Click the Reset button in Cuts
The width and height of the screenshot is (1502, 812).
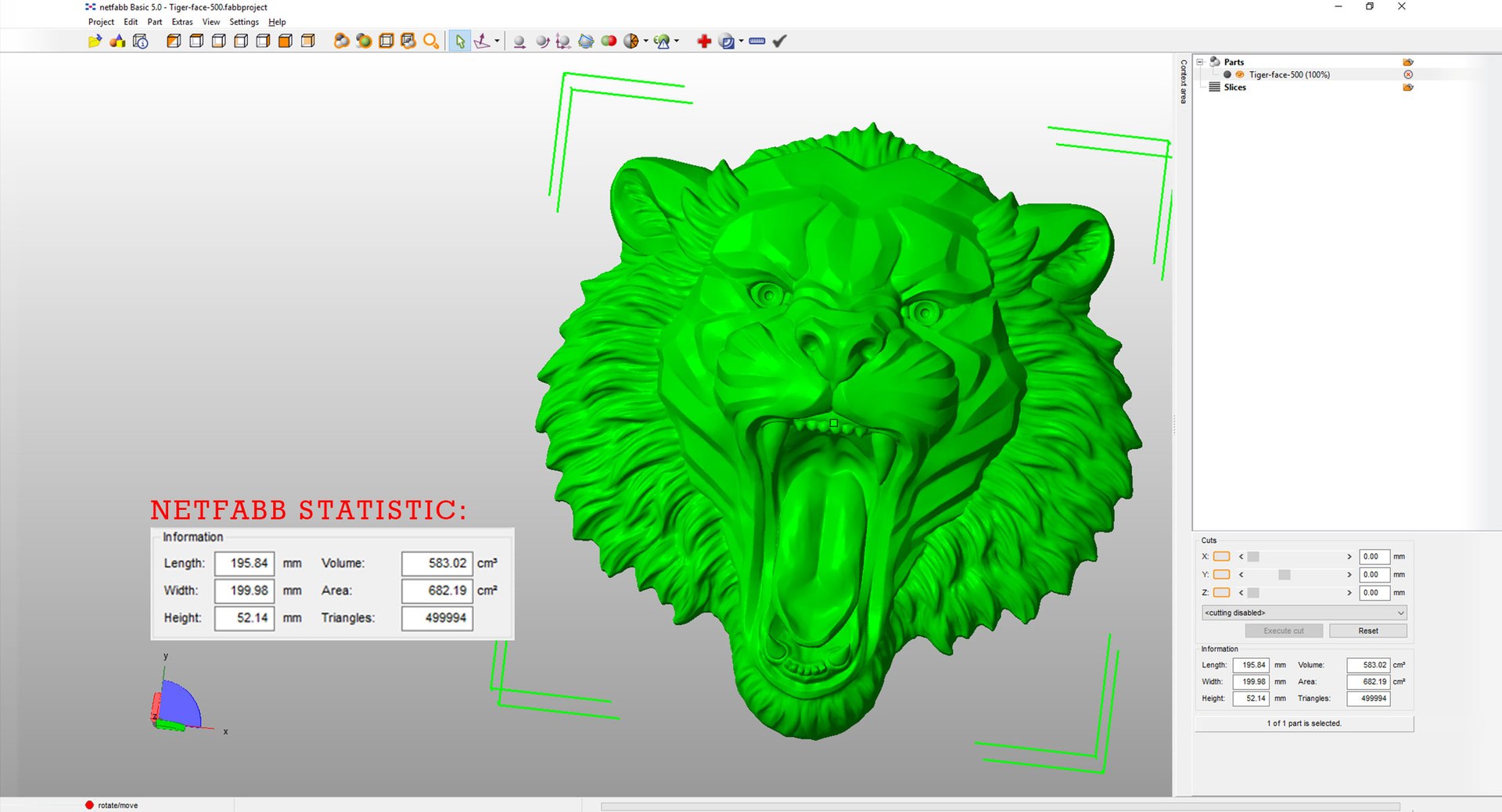(1368, 631)
